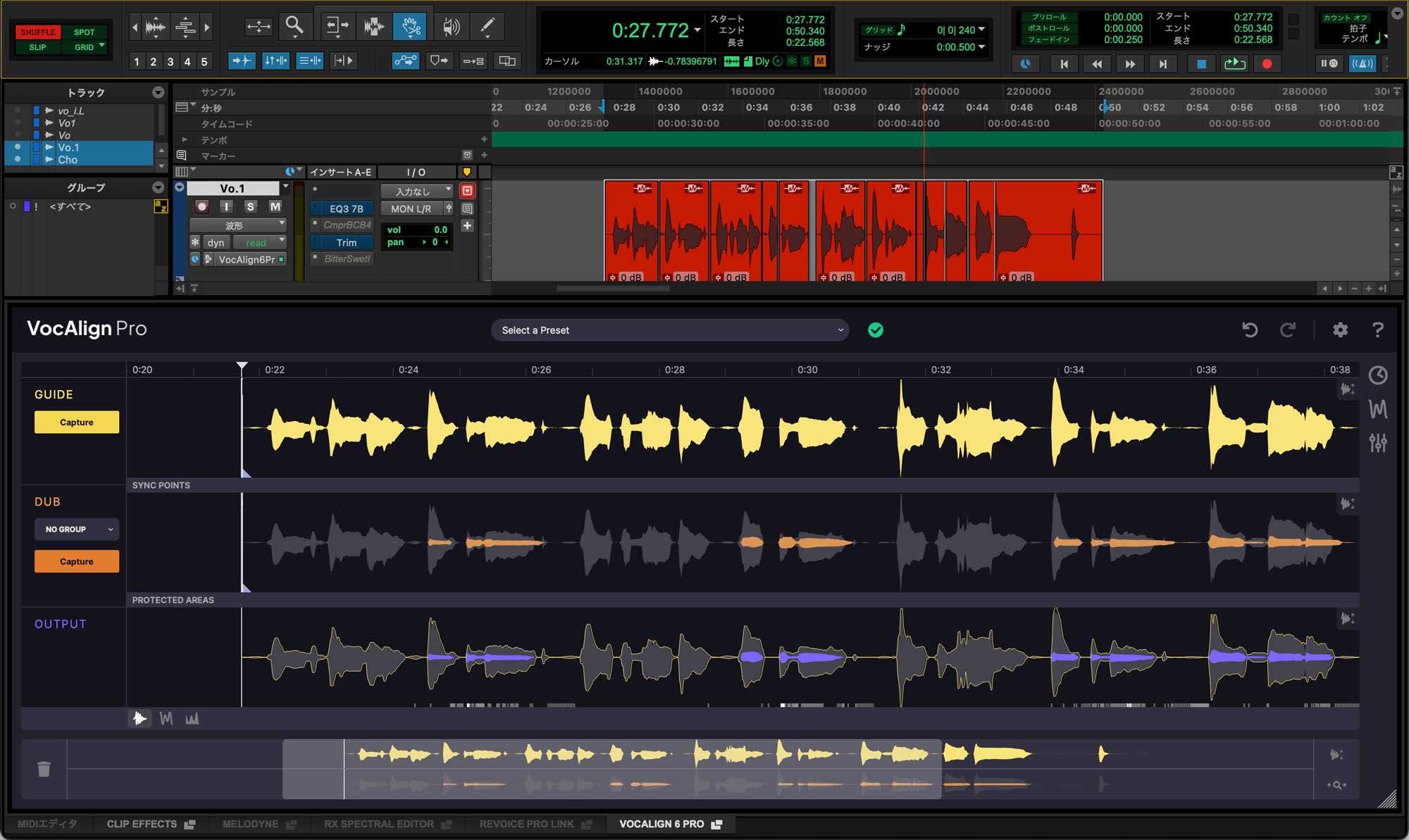Switch to the VOCALIGN 6 PRO tab

pyautogui.click(x=671, y=824)
